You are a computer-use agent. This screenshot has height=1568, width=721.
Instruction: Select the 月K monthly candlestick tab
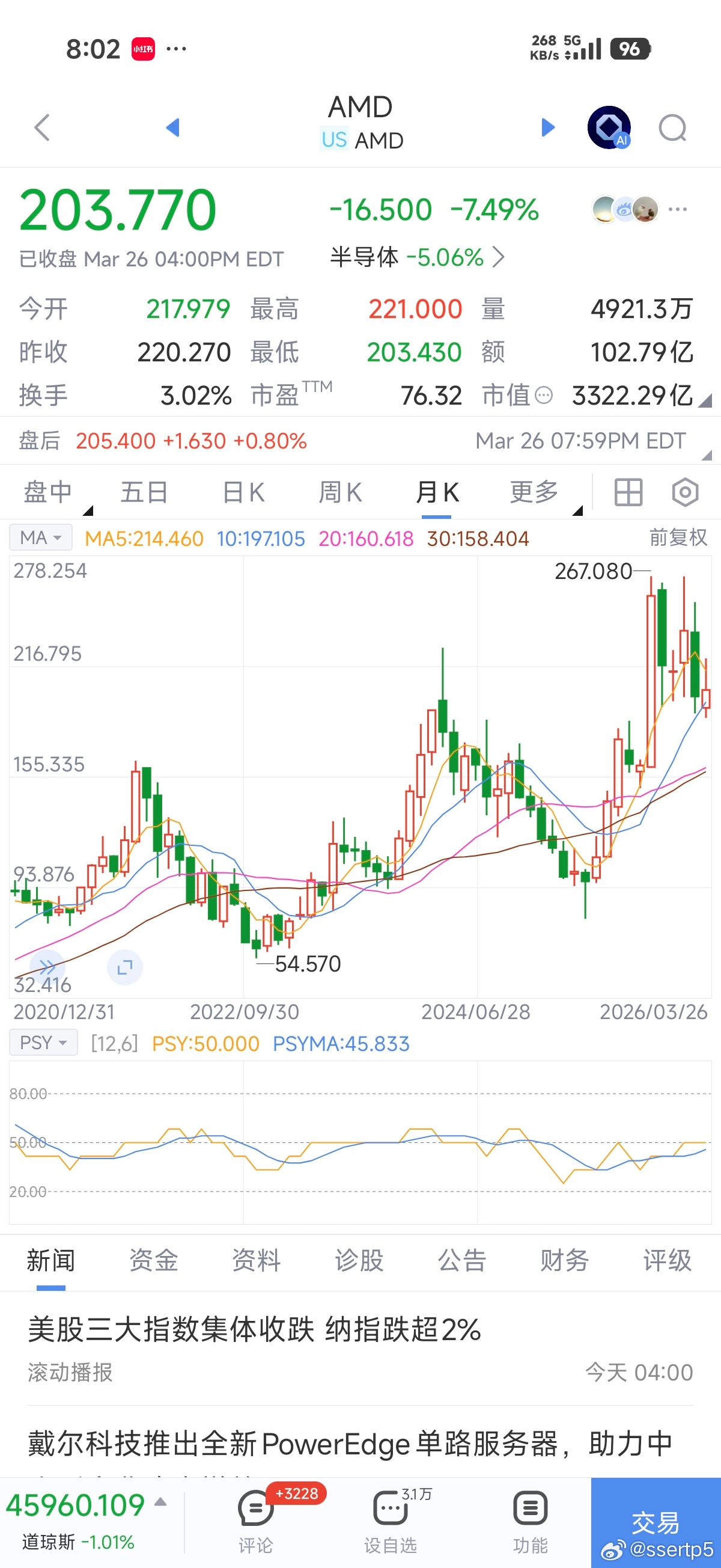[437, 492]
